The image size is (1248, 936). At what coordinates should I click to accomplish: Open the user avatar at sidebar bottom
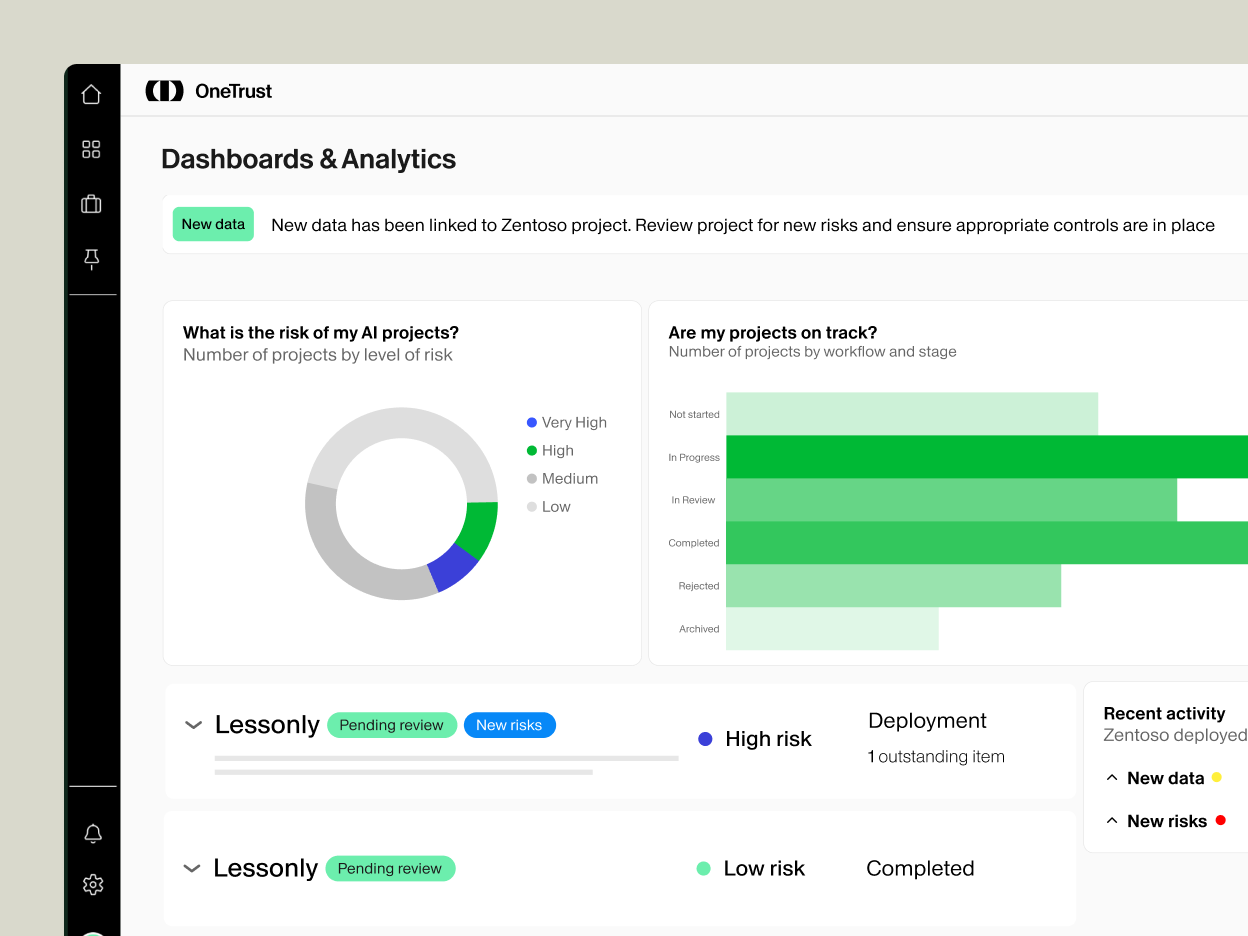[92, 931]
